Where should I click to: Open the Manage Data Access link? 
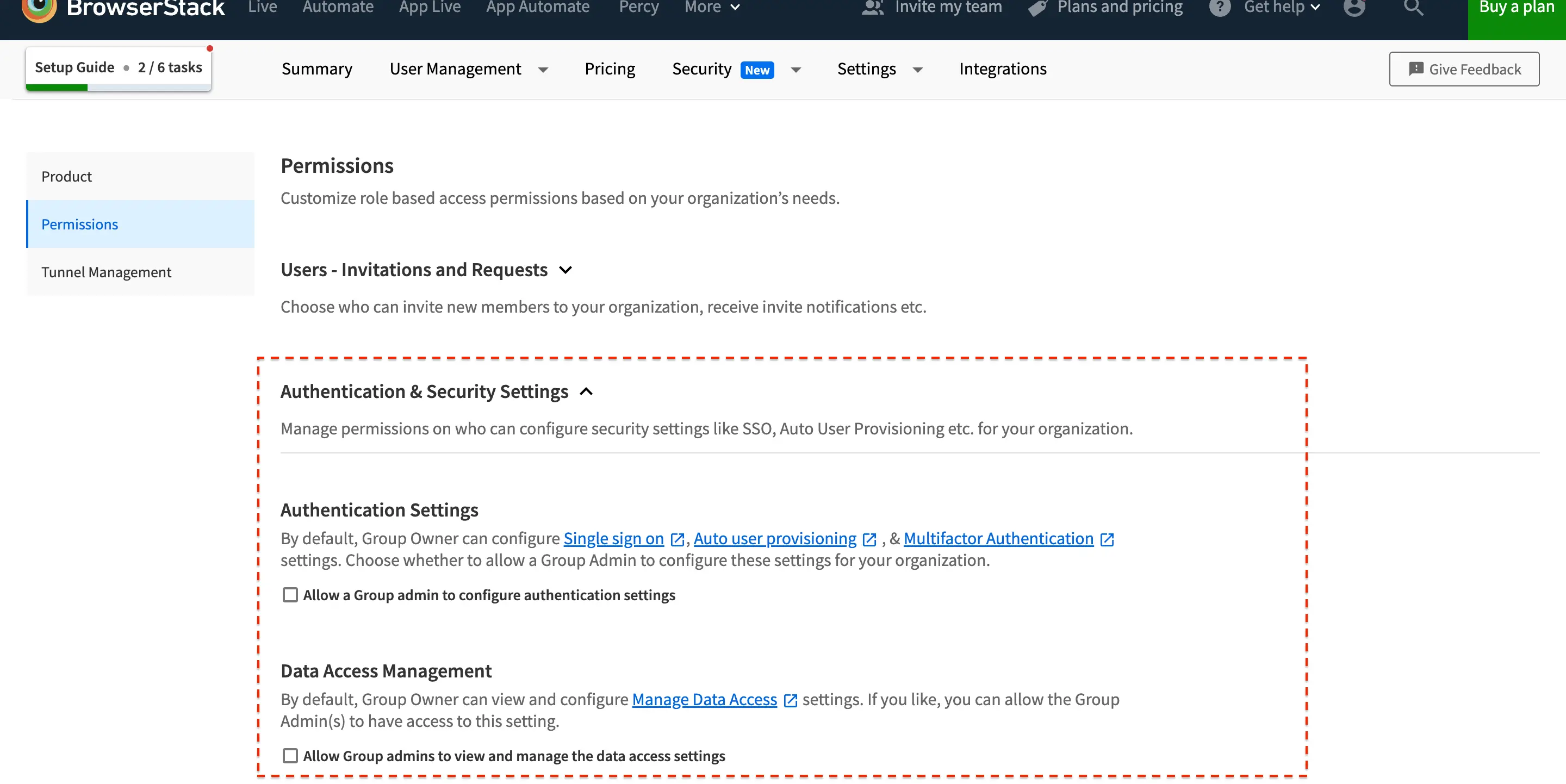coord(704,700)
